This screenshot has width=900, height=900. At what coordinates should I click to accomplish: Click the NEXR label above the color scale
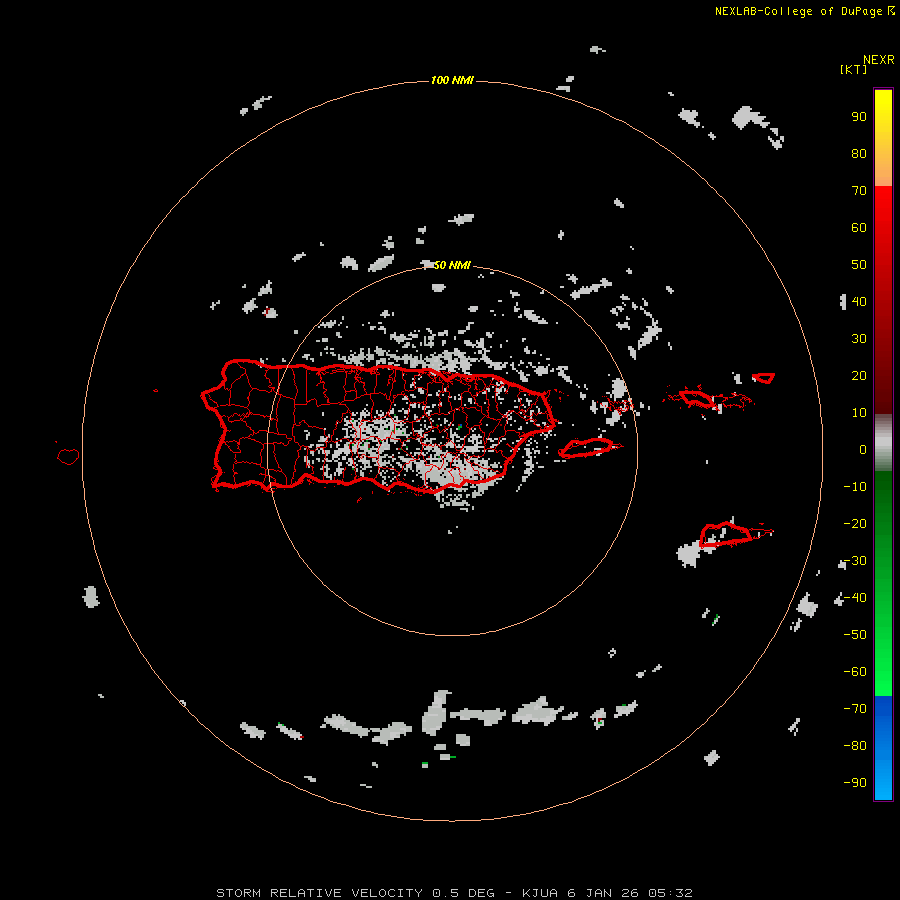(879, 59)
